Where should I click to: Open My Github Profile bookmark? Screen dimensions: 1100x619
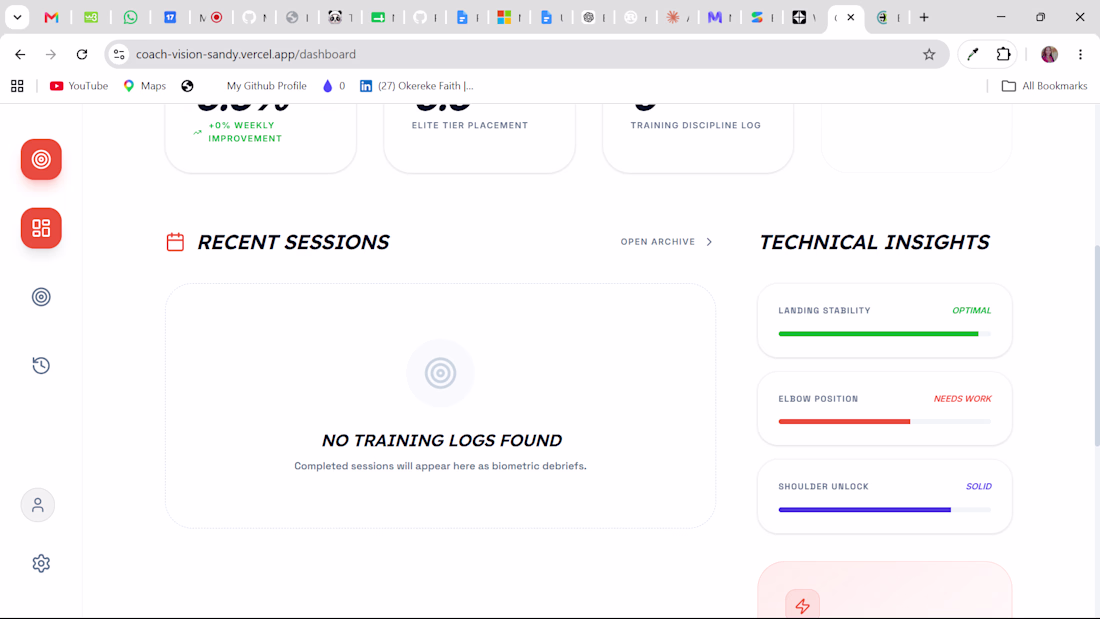267,86
